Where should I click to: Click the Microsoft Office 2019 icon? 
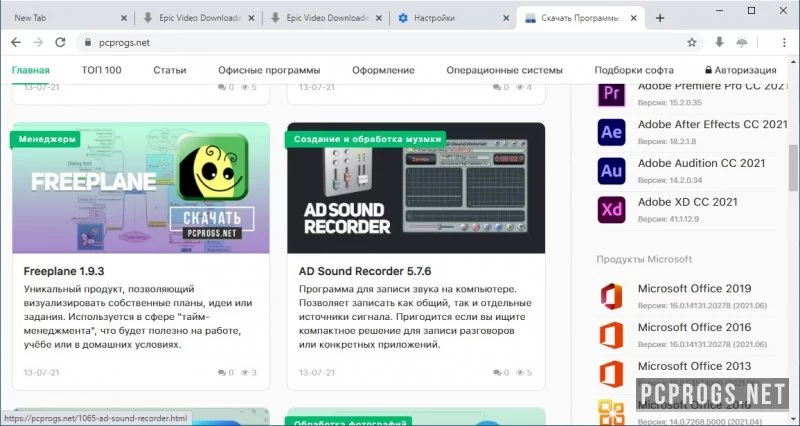coord(611,296)
